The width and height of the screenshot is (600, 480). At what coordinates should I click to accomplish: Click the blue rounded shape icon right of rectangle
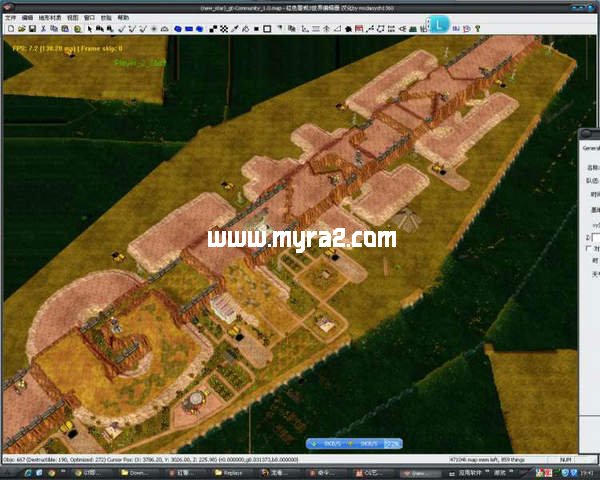coord(200,29)
